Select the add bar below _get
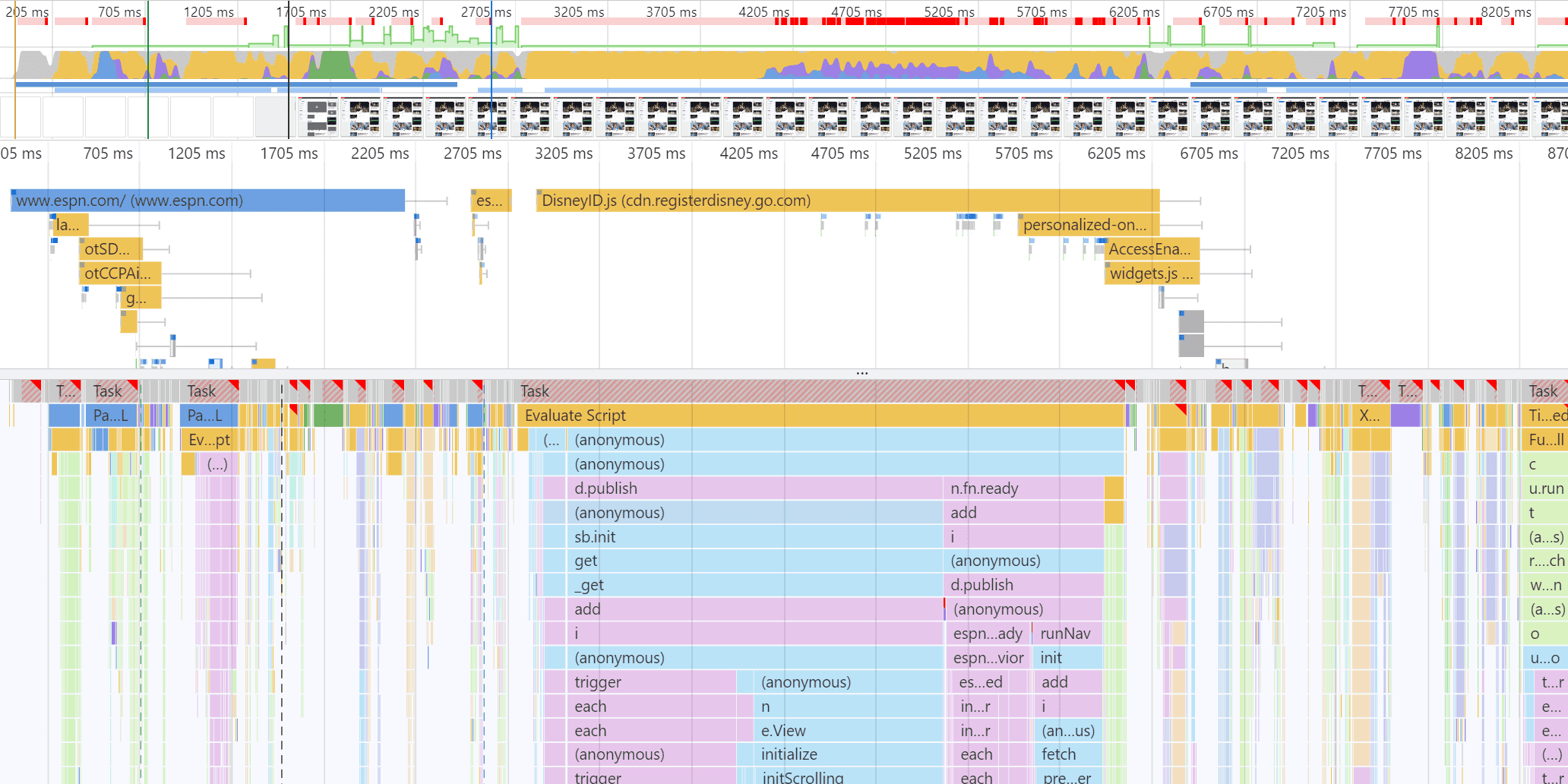 coord(754,609)
